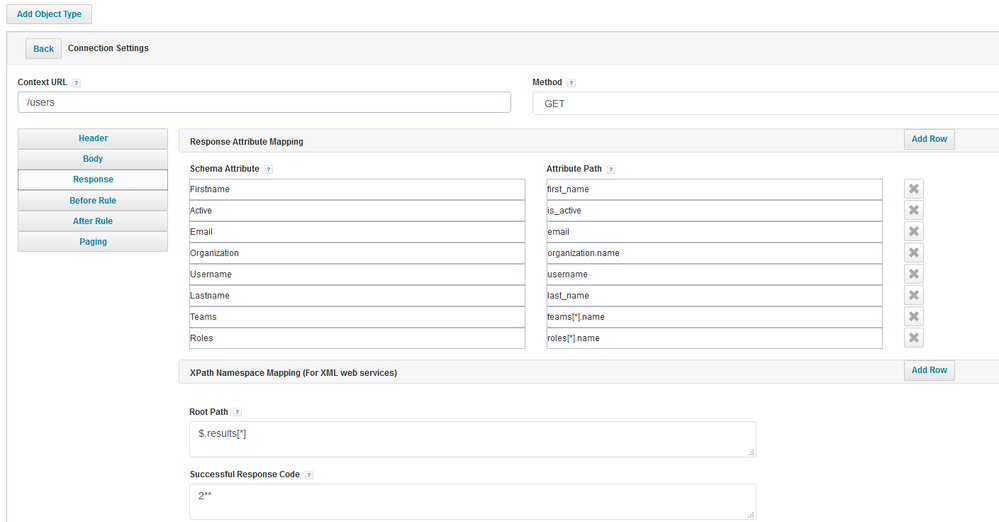The height and width of the screenshot is (522, 999).
Task: Click the Add Object Type button
Action: click(49, 14)
